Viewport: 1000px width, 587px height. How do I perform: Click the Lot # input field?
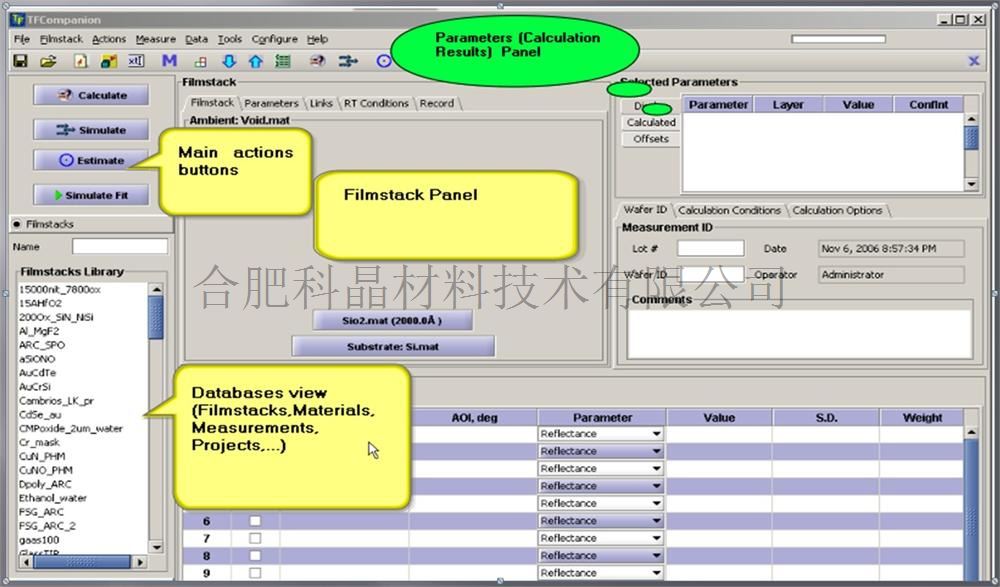coord(710,248)
